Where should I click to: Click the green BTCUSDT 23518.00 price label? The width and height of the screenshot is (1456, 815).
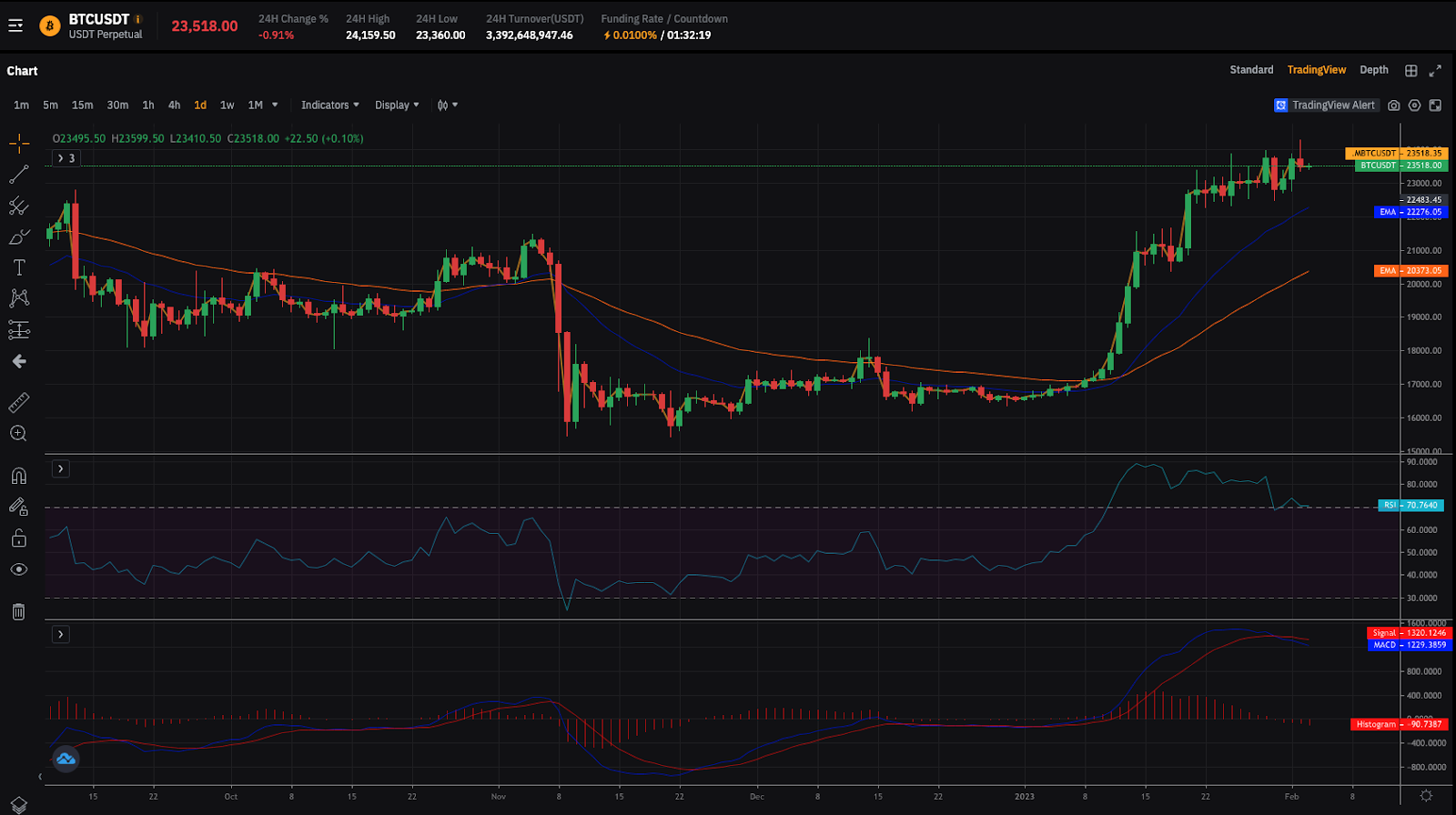1401,166
